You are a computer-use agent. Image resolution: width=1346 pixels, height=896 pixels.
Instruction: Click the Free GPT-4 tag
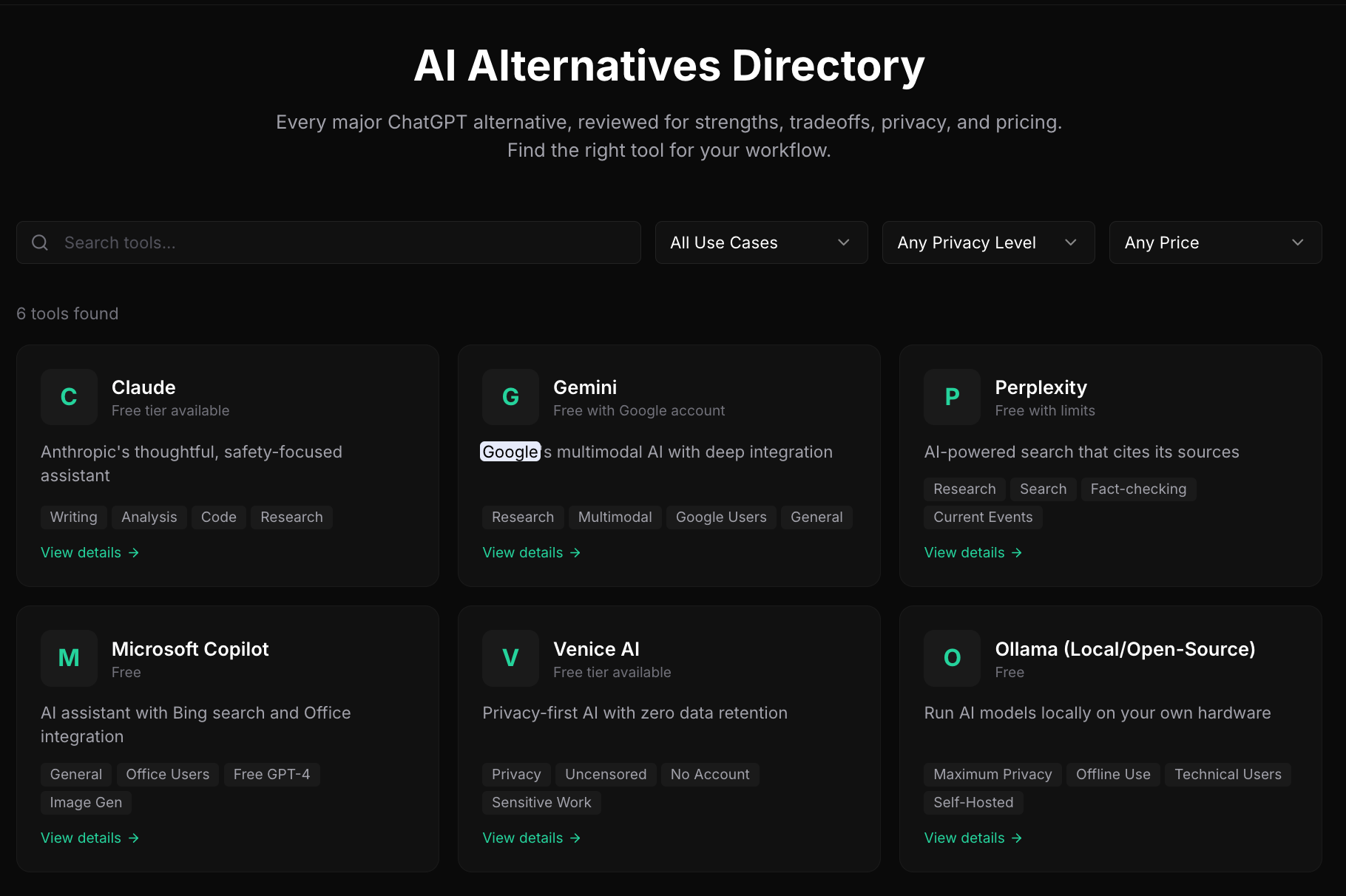tap(271, 774)
